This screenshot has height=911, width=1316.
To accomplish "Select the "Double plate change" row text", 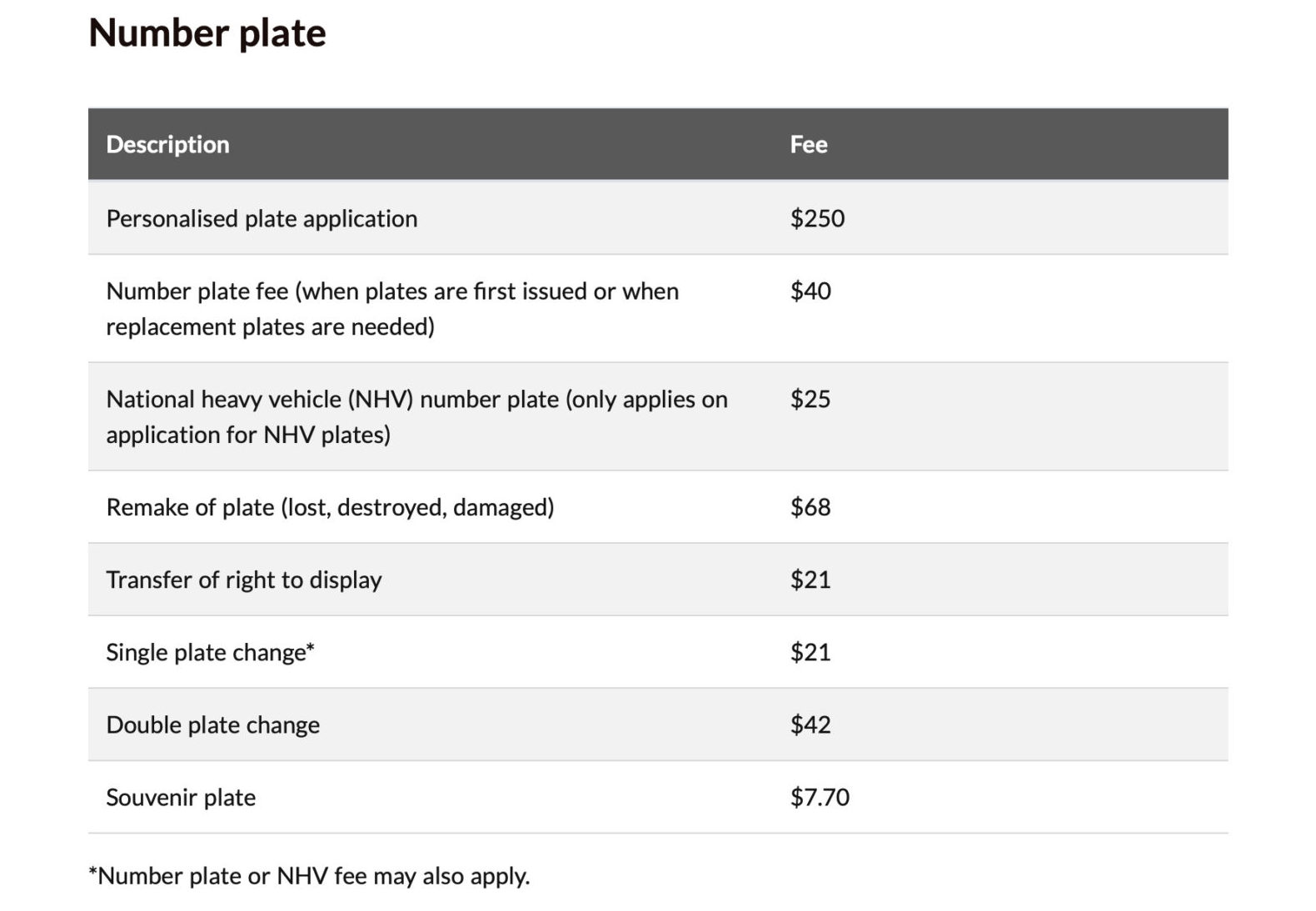I will tap(212, 724).
